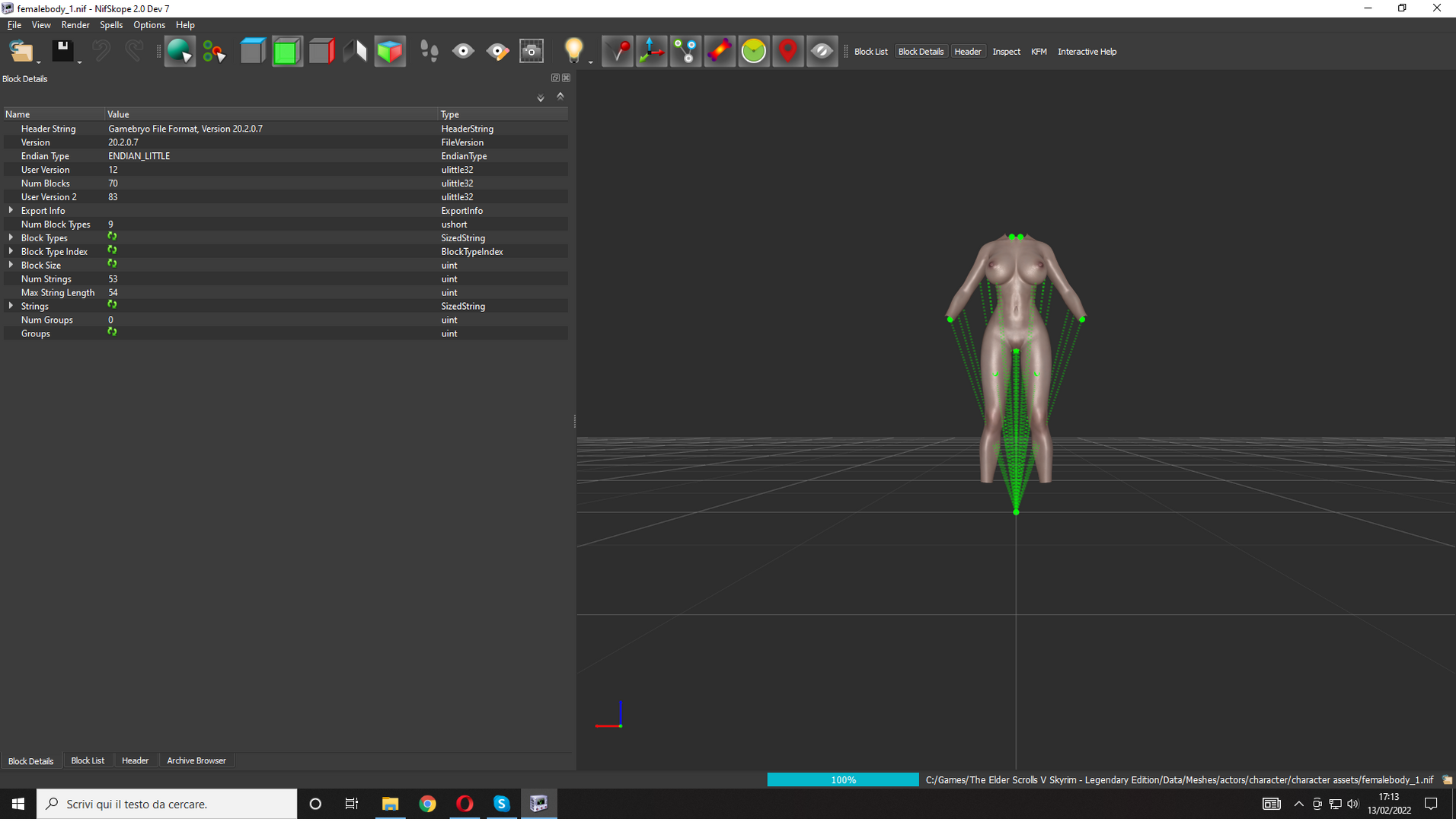
Task: Select the vertex picking tool
Action: [x=214, y=51]
